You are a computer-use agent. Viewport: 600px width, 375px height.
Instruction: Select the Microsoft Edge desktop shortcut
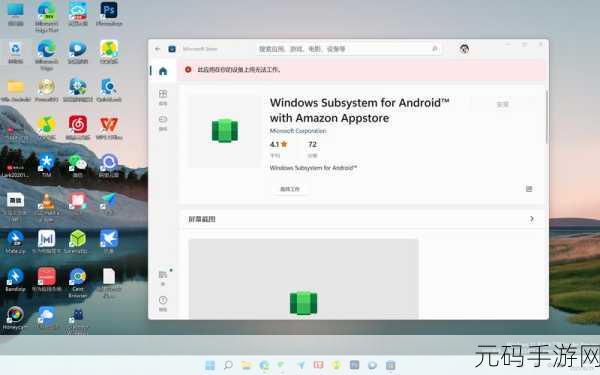(x=47, y=55)
